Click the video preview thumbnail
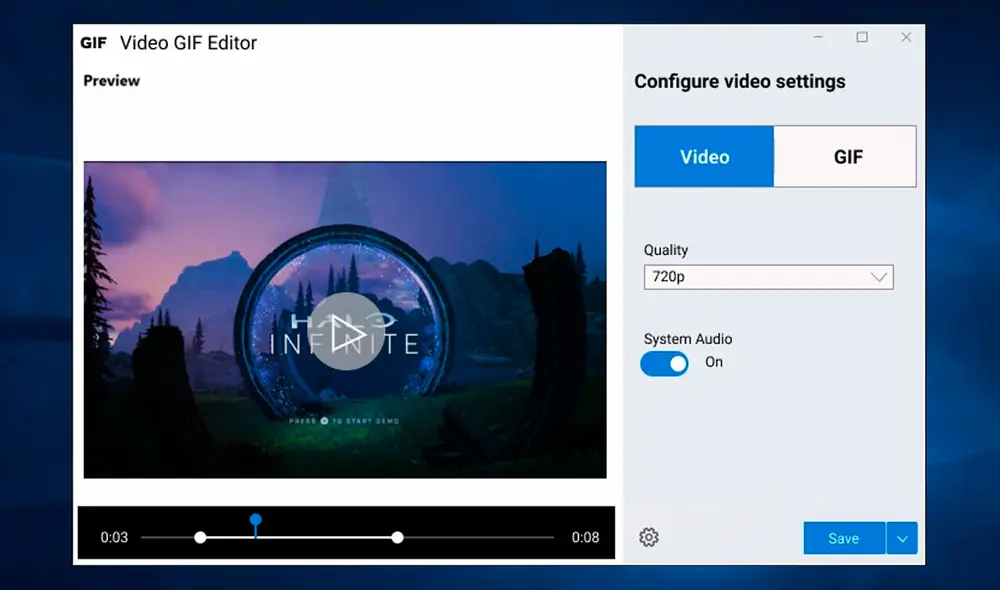This screenshot has width=1000, height=590. point(346,320)
